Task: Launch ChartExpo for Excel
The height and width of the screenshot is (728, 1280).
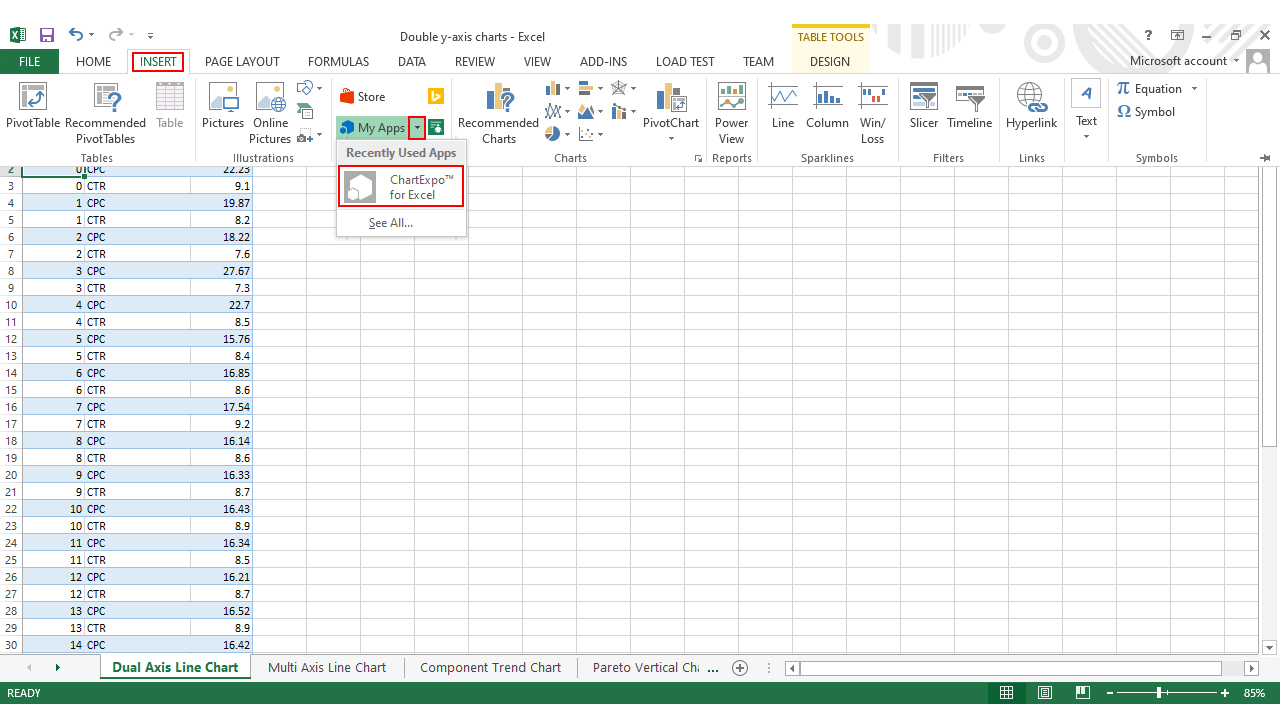Action: click(400, 185)
